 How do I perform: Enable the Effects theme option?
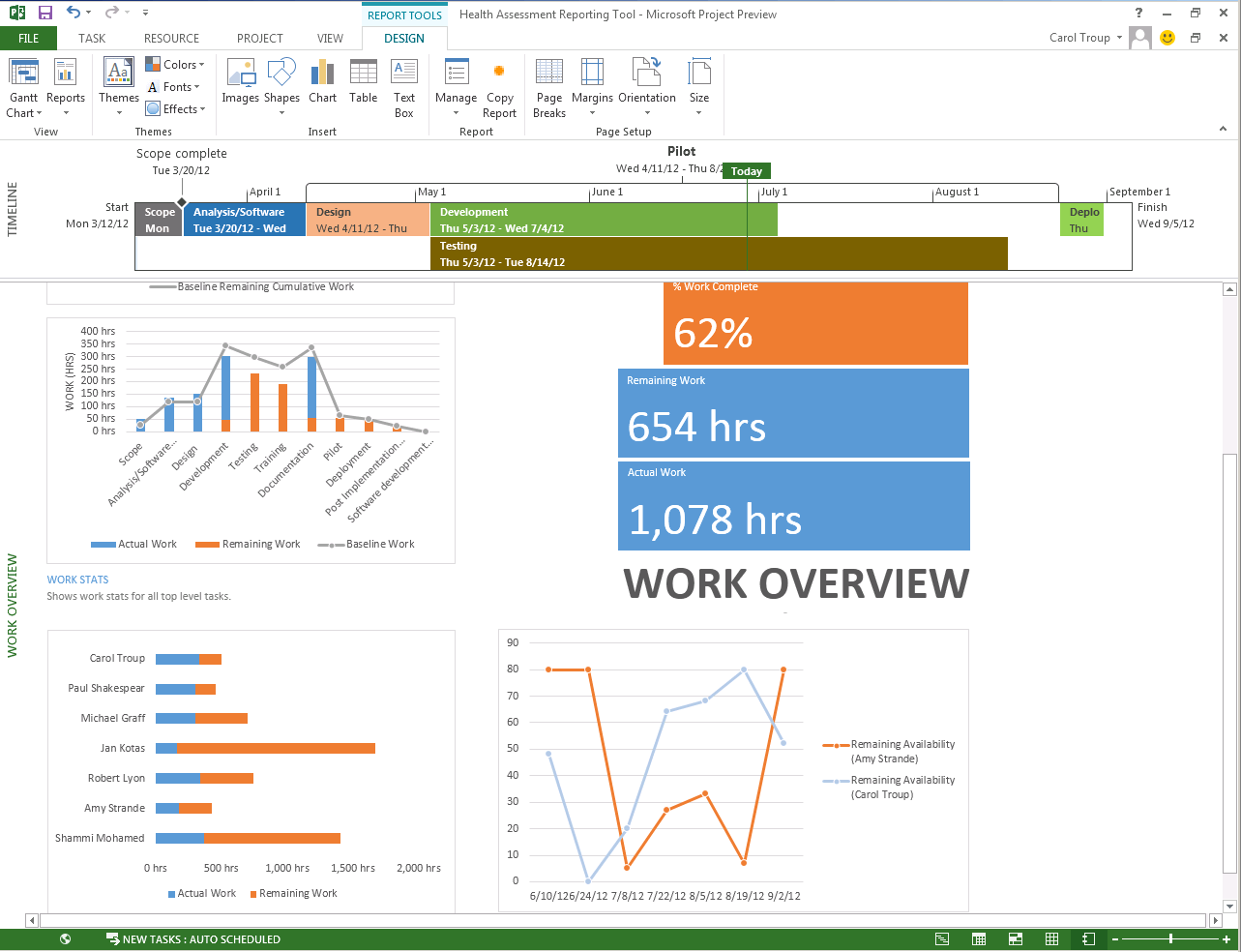[x=175, y=108]
